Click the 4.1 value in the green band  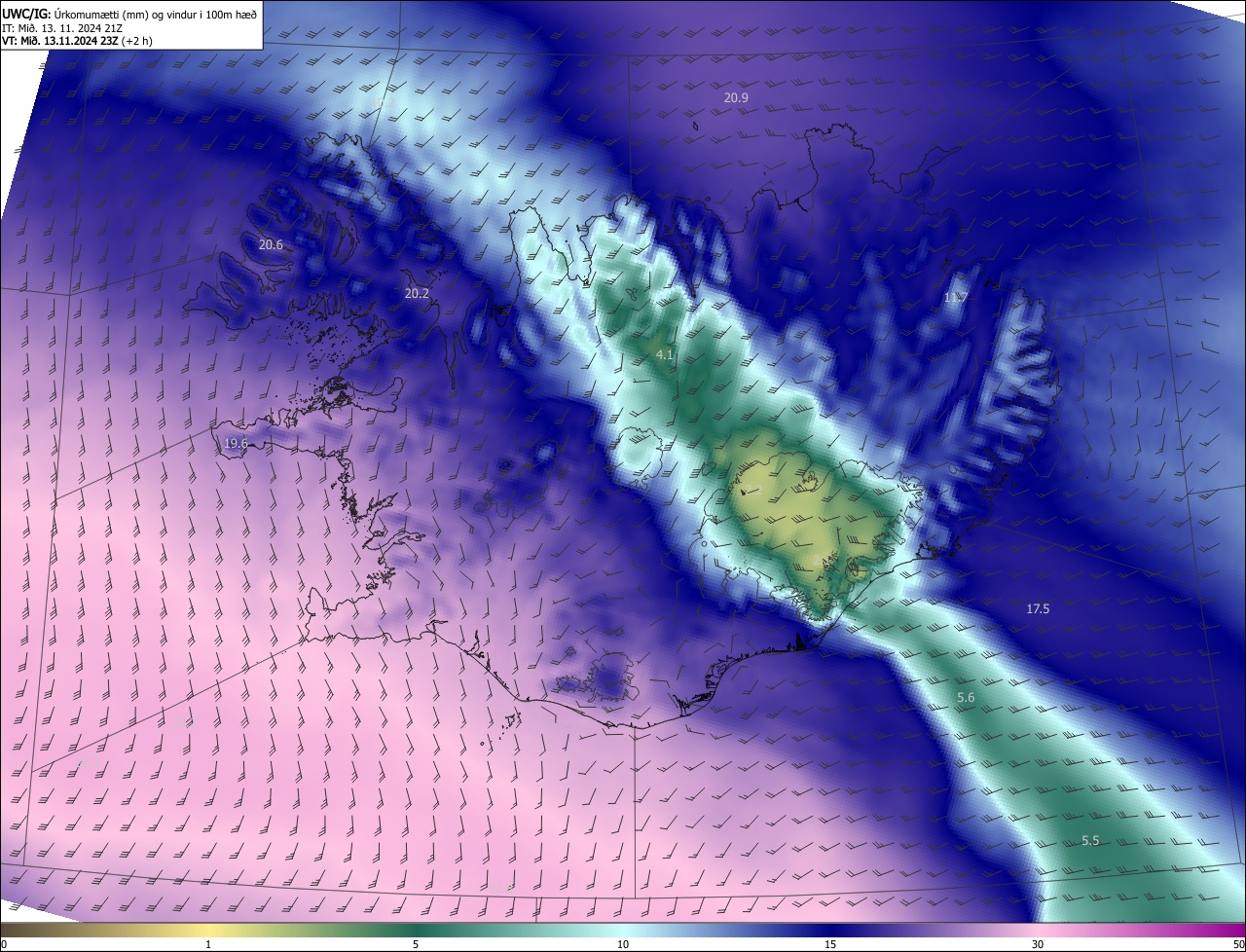(x=665, y=354)
